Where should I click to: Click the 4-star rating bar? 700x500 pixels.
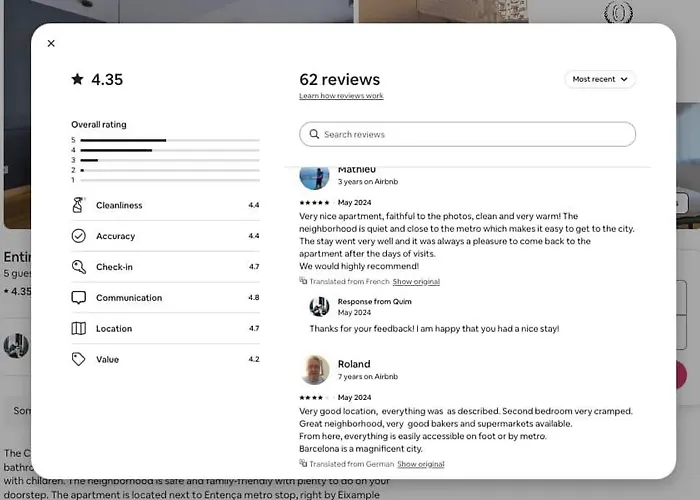tap(170, 150)
